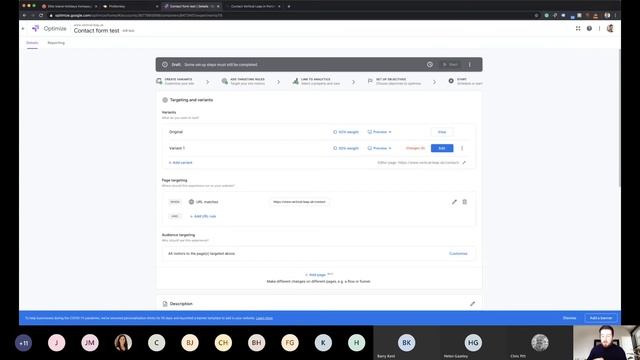The image size is (640, 360).
Task: Click the JM participant avatar
Action: (90, 343)
